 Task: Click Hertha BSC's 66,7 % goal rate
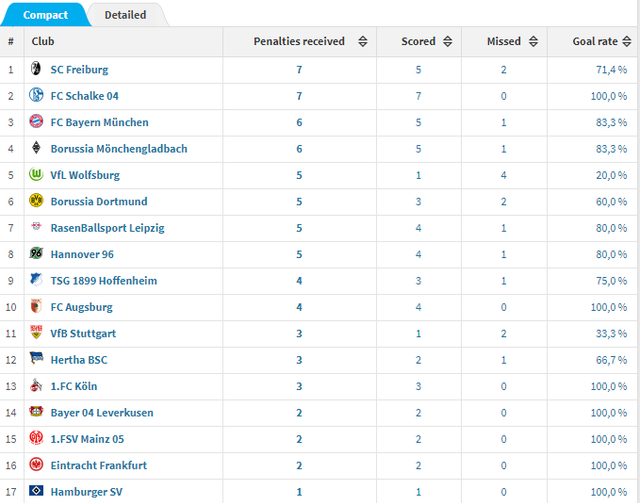tap(611, 360)
